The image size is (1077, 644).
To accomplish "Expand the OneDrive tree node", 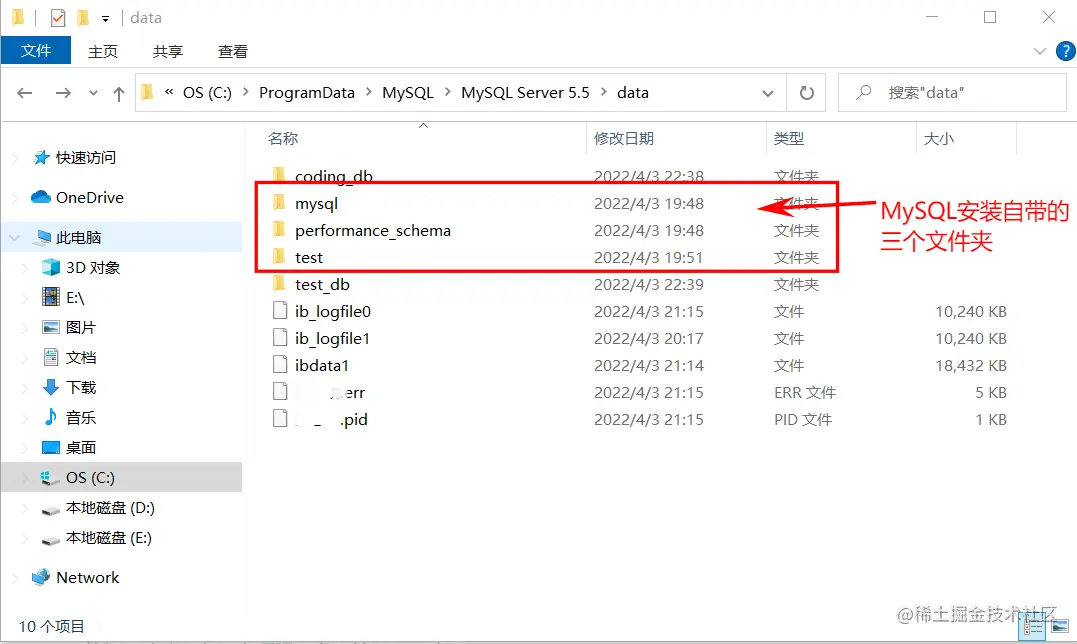I will click(x=14, y=198).
